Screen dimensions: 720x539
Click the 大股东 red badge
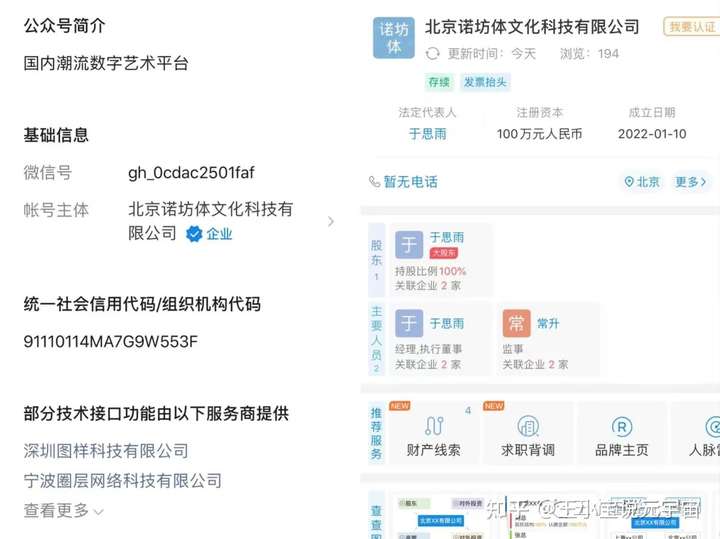click(x=444, y=253)
